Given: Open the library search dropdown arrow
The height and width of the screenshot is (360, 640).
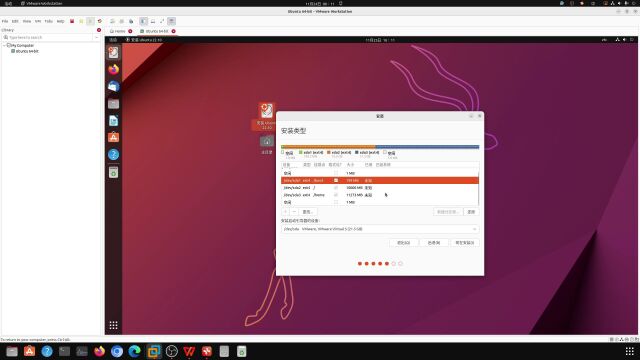Looking at the screenshot, I should (97, 38).
